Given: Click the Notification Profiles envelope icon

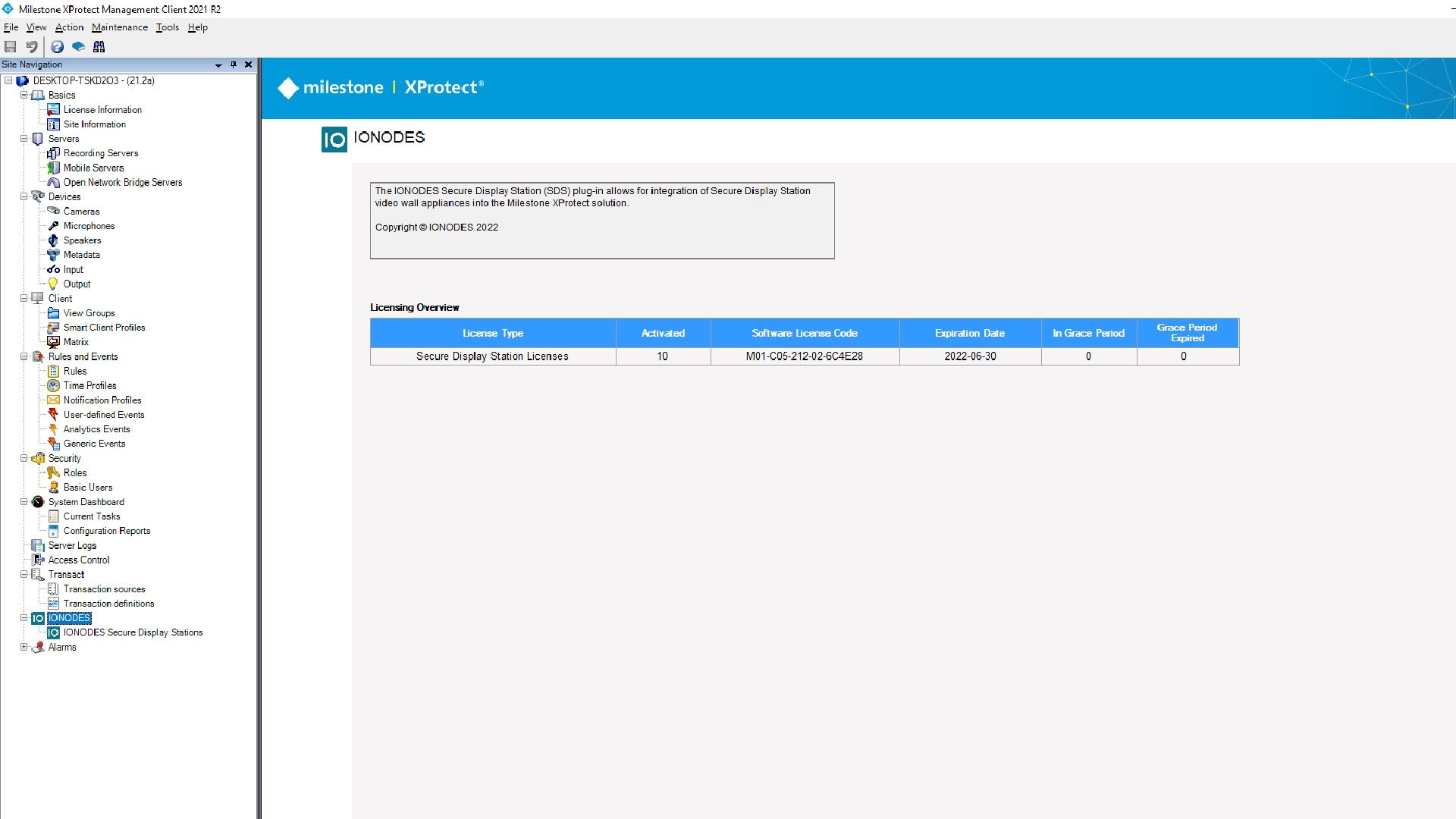Looking at the screenshot, I should pyautogui.click(x=53, y=400).
